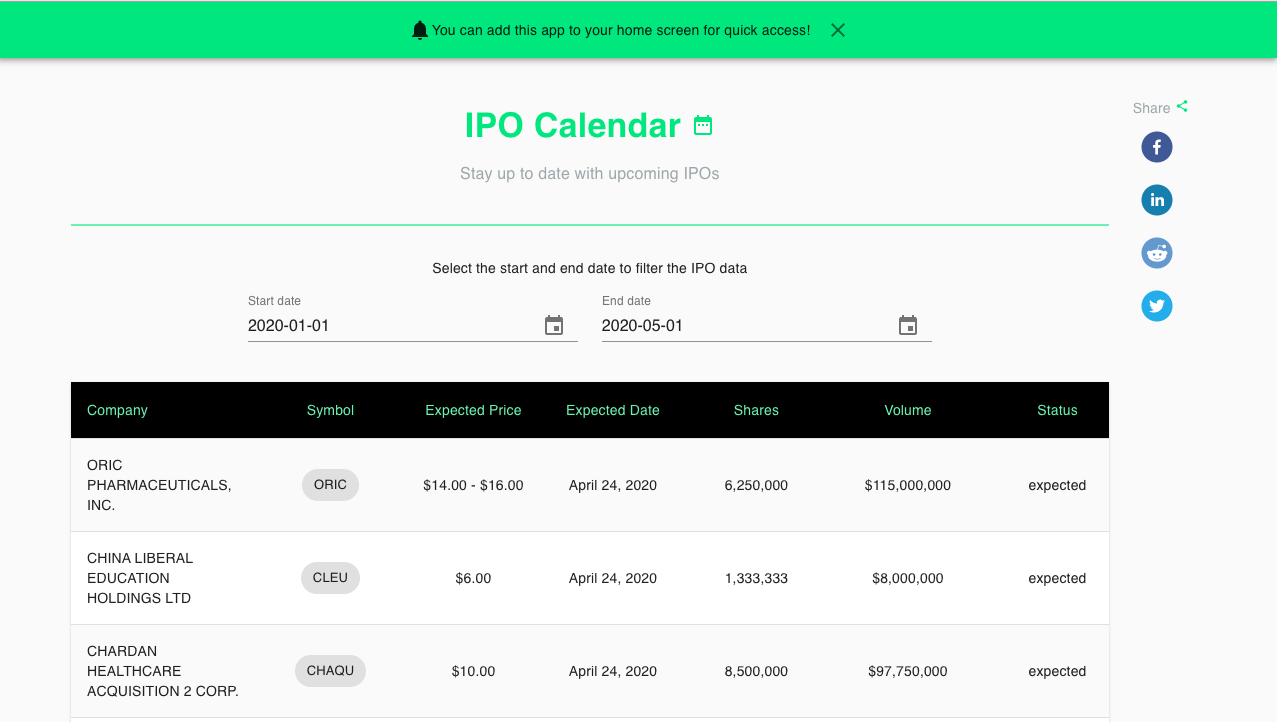
Task: Share the page on Reddit
Action: pyautogui.click(x=1156, y=252)
